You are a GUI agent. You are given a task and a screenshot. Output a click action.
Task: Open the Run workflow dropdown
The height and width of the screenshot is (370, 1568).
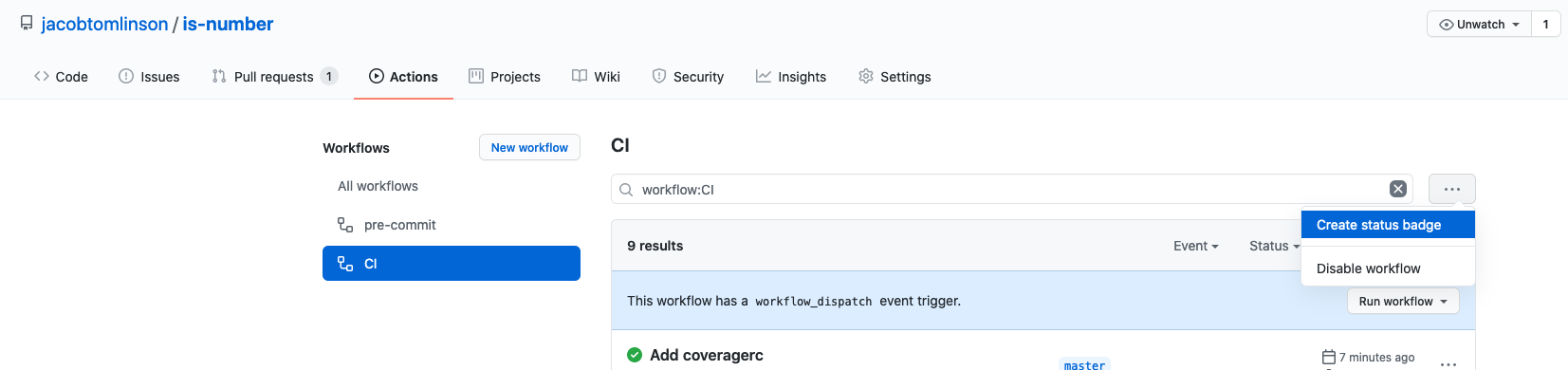pyautogui.click(x=1403, y=301)
